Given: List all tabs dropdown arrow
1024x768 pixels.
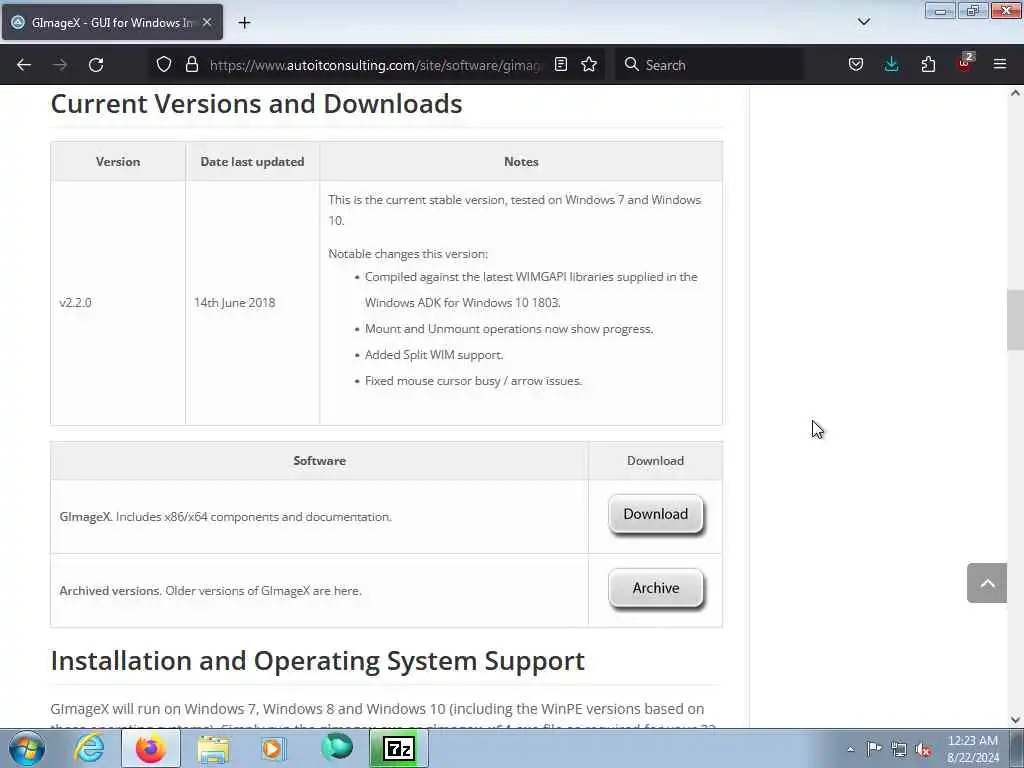Looking at the screenshot, I should [863, 22].
